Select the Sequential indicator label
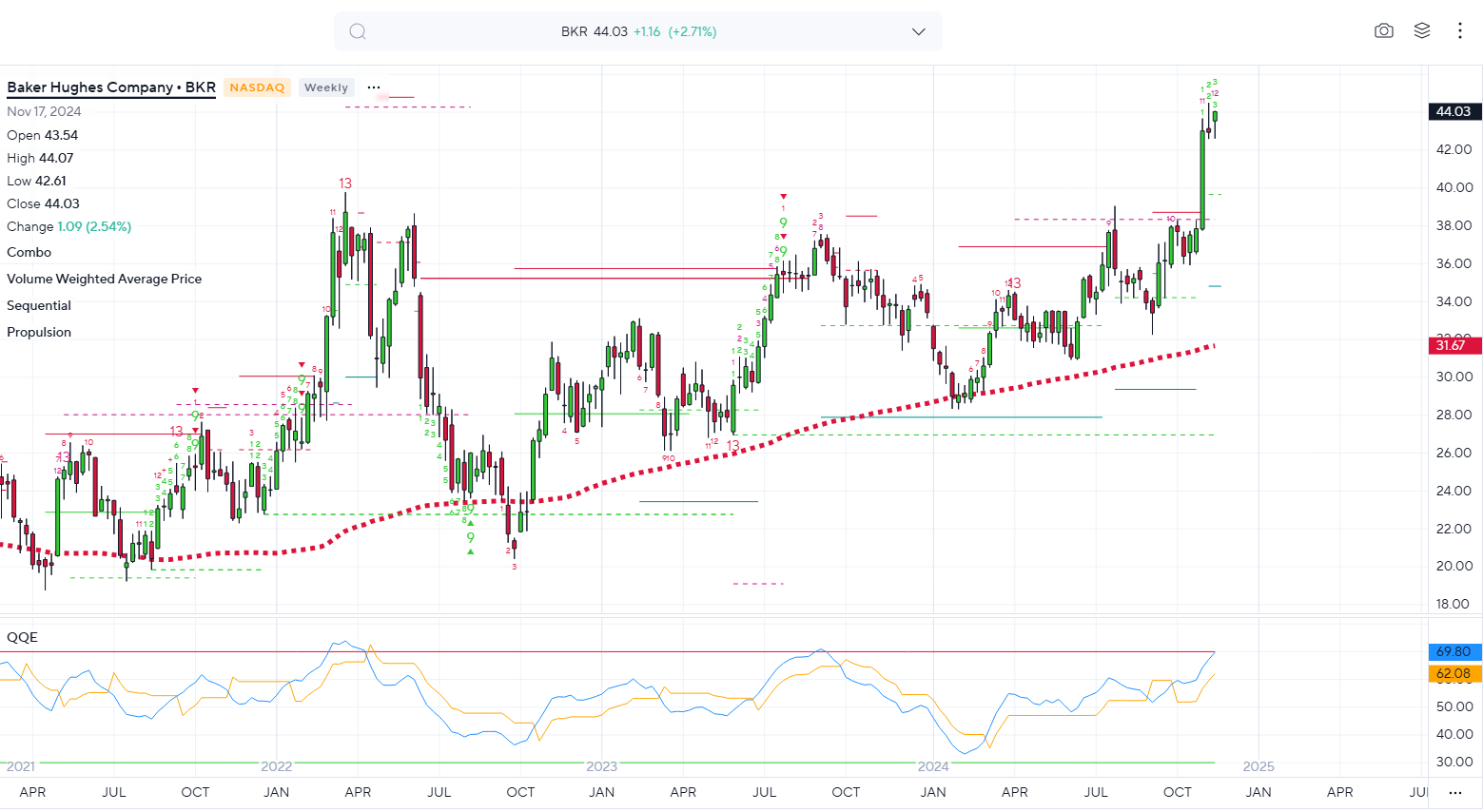 tap(39, 305)
